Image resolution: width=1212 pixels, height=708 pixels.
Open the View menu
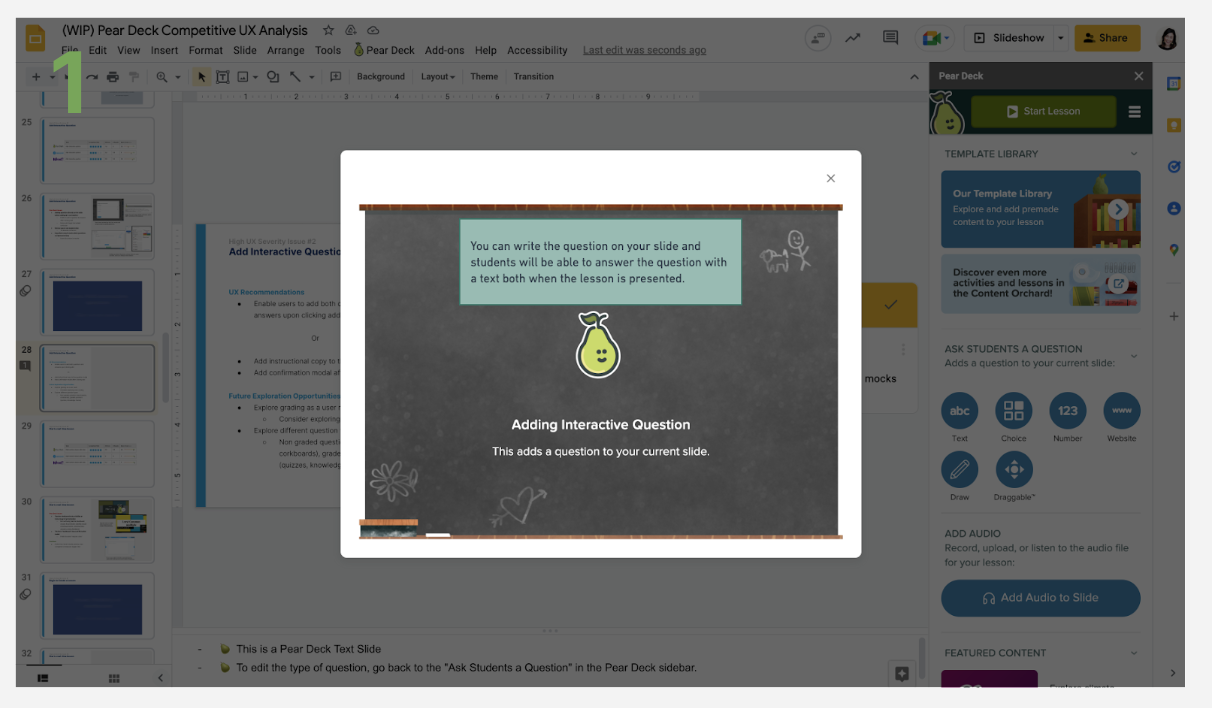coord(129,50)
